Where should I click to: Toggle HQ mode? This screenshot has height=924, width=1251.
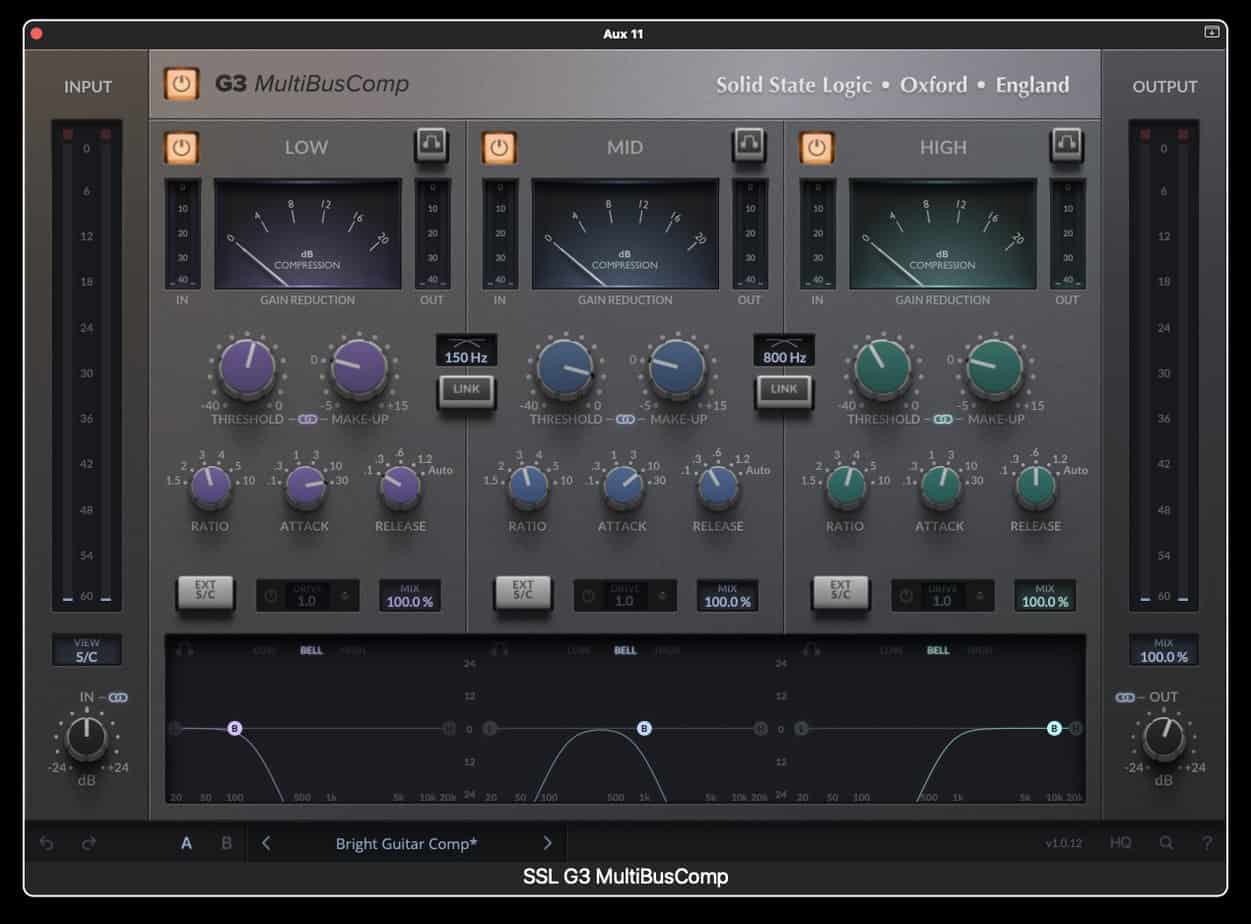pyautogui.click(x=1120, y=843)
